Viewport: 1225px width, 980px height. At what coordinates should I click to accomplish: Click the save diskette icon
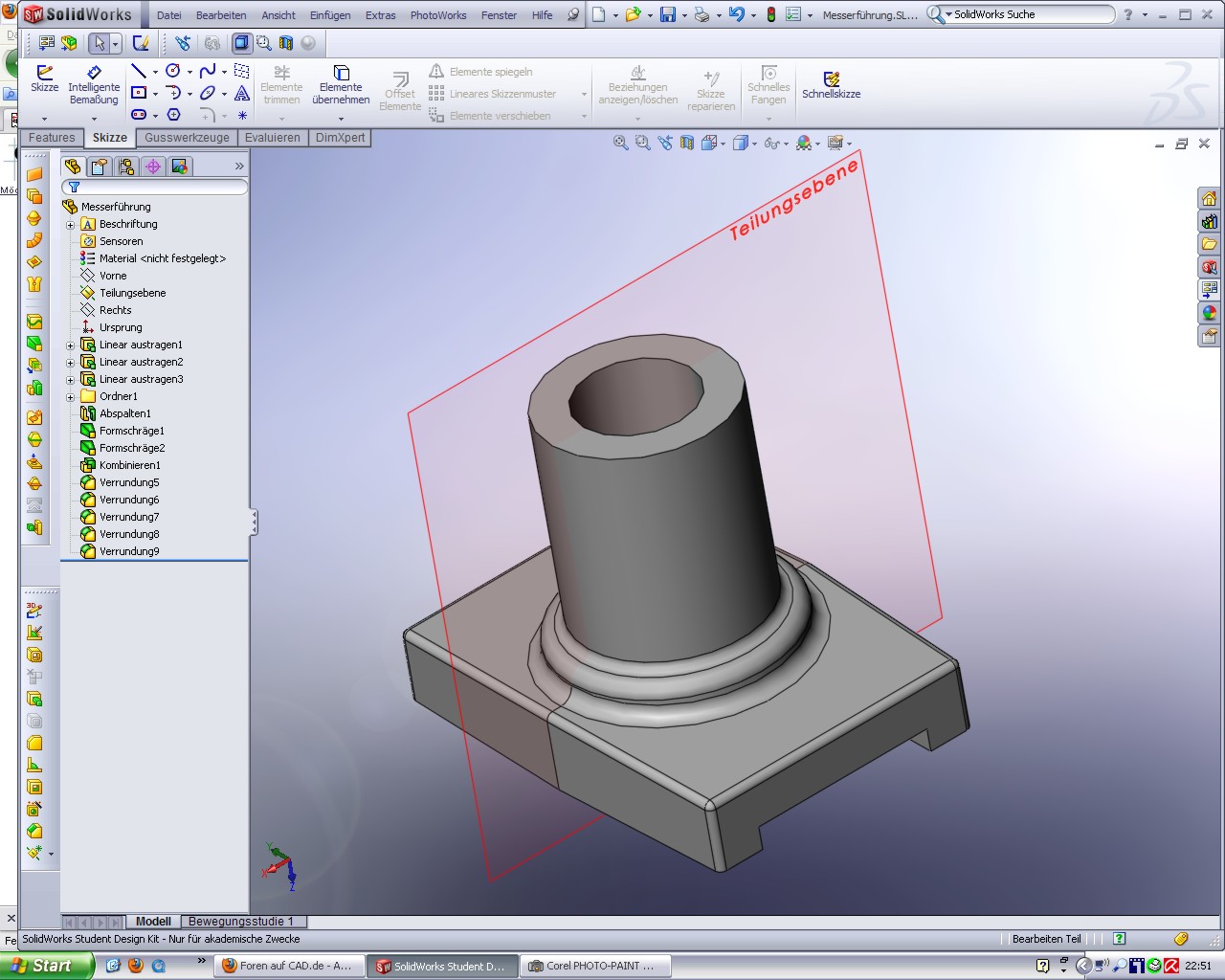pyautogui.click(x=668, y=14)
